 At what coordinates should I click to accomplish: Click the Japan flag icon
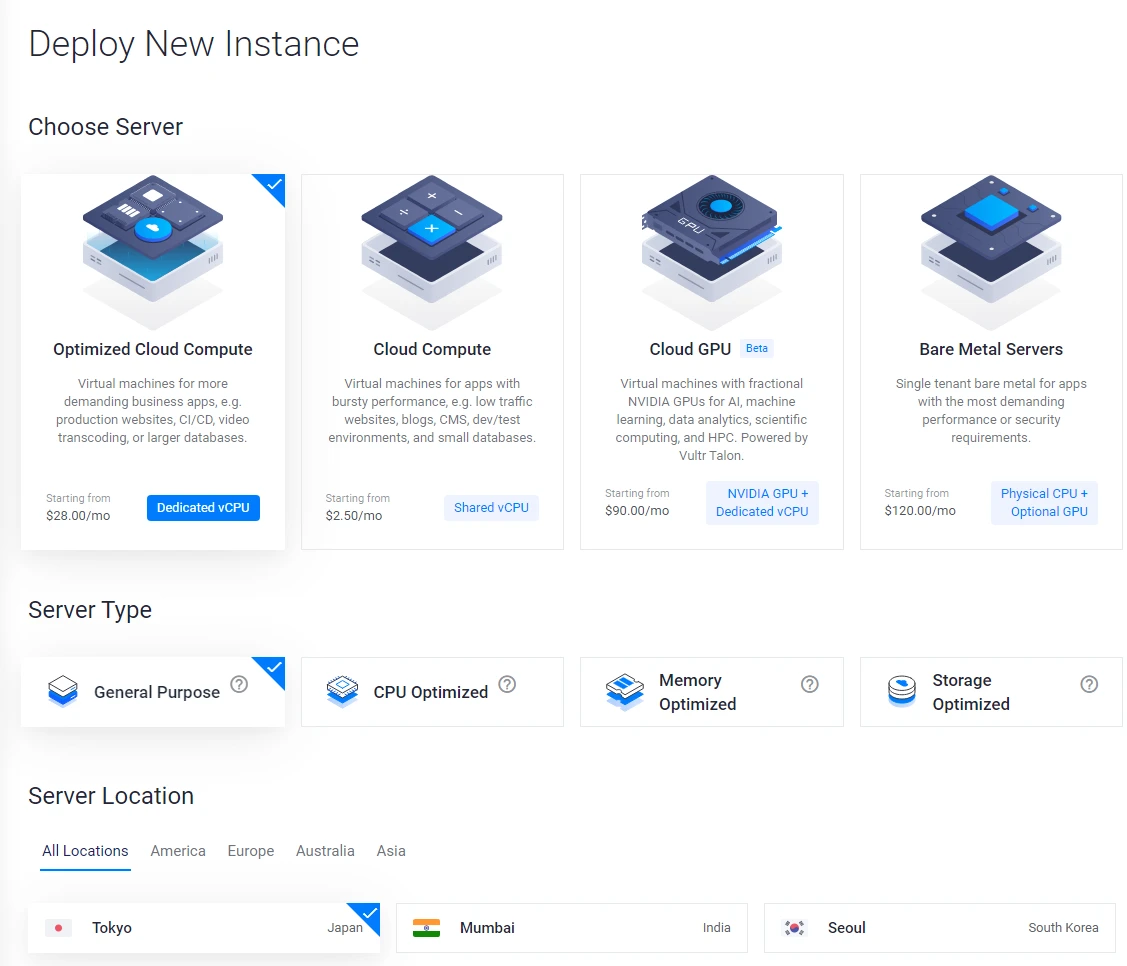(x=58, y=928)
